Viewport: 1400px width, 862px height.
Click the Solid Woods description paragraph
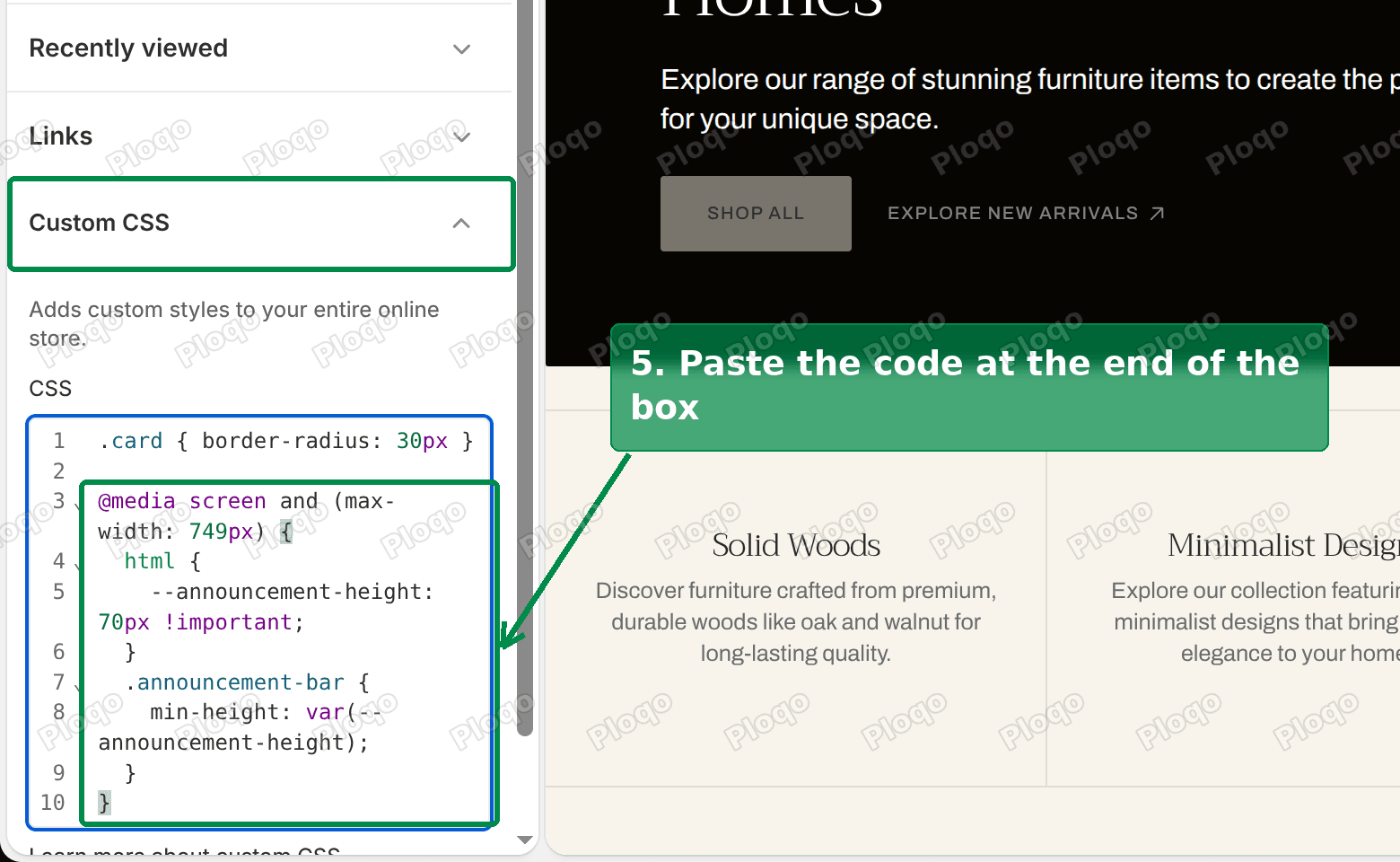[x=796, y=622]
